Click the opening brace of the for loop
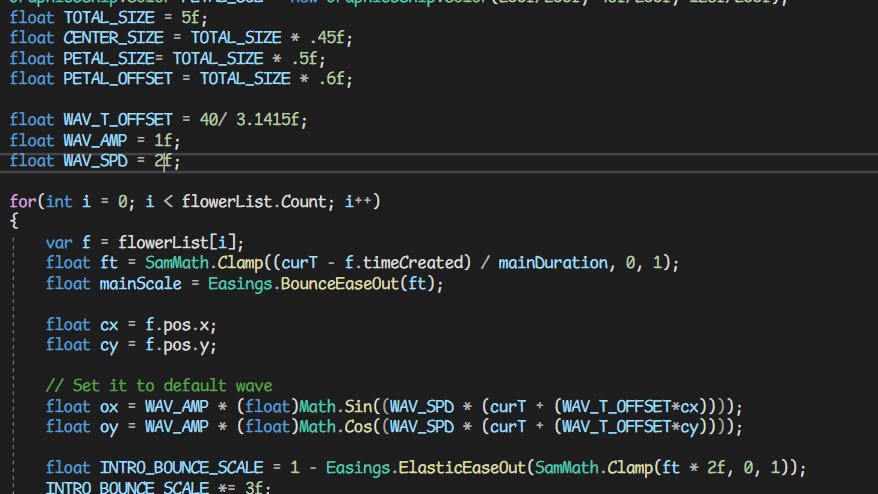878x494 pixels. point(14,221)
